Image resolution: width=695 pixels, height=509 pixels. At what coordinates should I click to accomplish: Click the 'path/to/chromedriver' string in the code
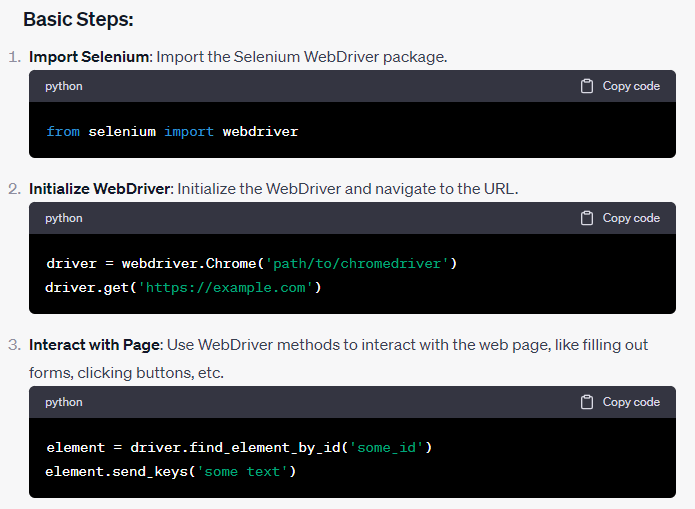[357, 263]
